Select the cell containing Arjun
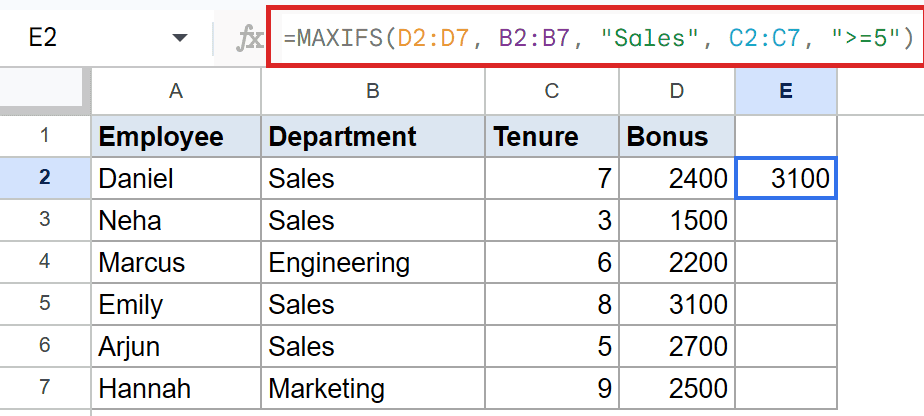Screen dimensions: 924x416 click(176, 345)
